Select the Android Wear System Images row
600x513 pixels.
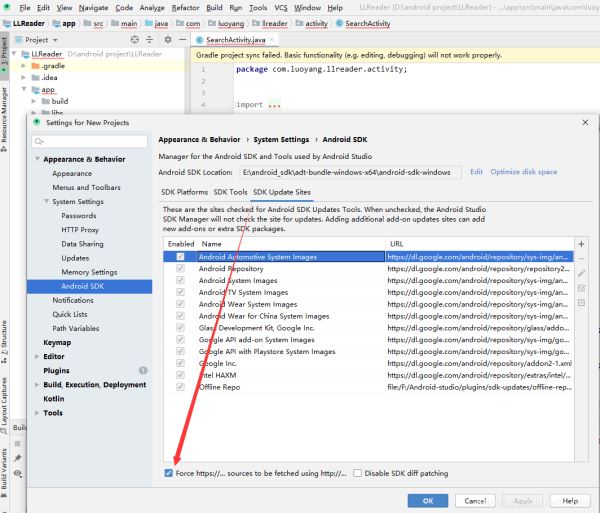pos(368,304)
